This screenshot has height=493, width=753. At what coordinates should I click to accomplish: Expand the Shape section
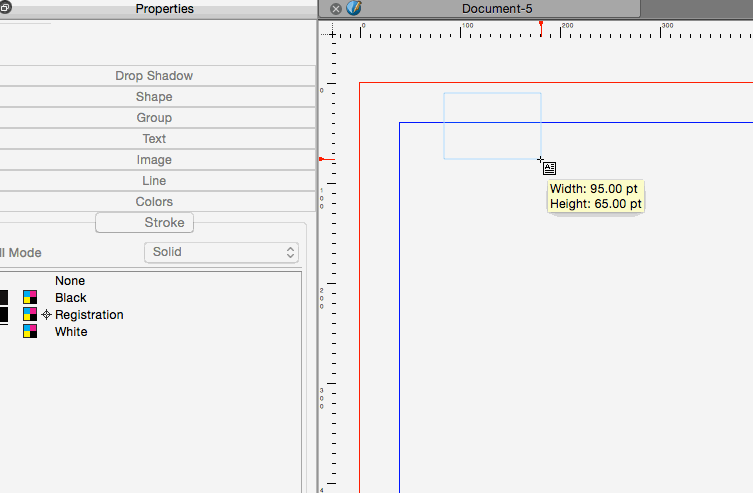click(154, 97)
